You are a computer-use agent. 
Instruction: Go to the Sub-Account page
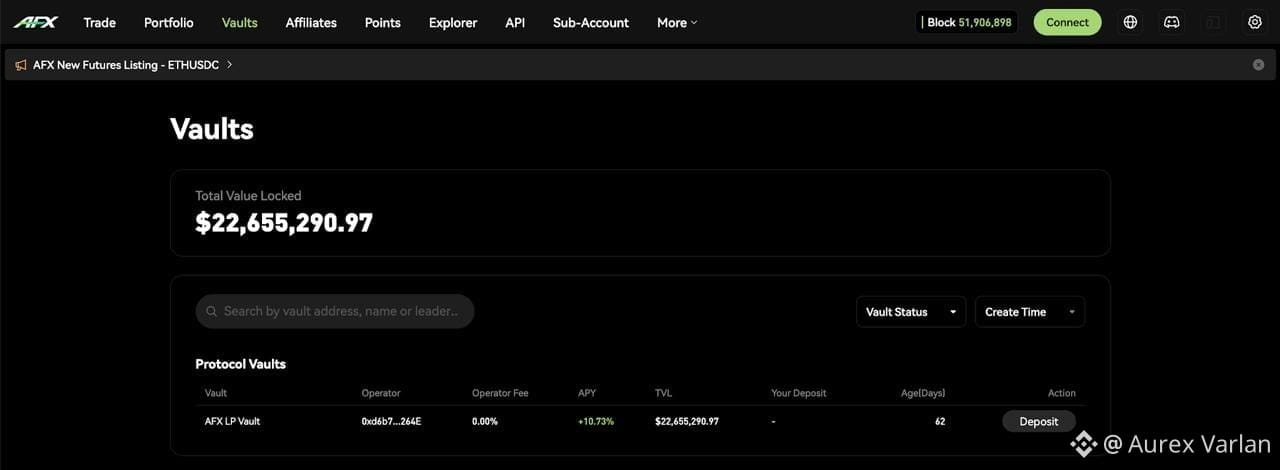pos(591,22)
